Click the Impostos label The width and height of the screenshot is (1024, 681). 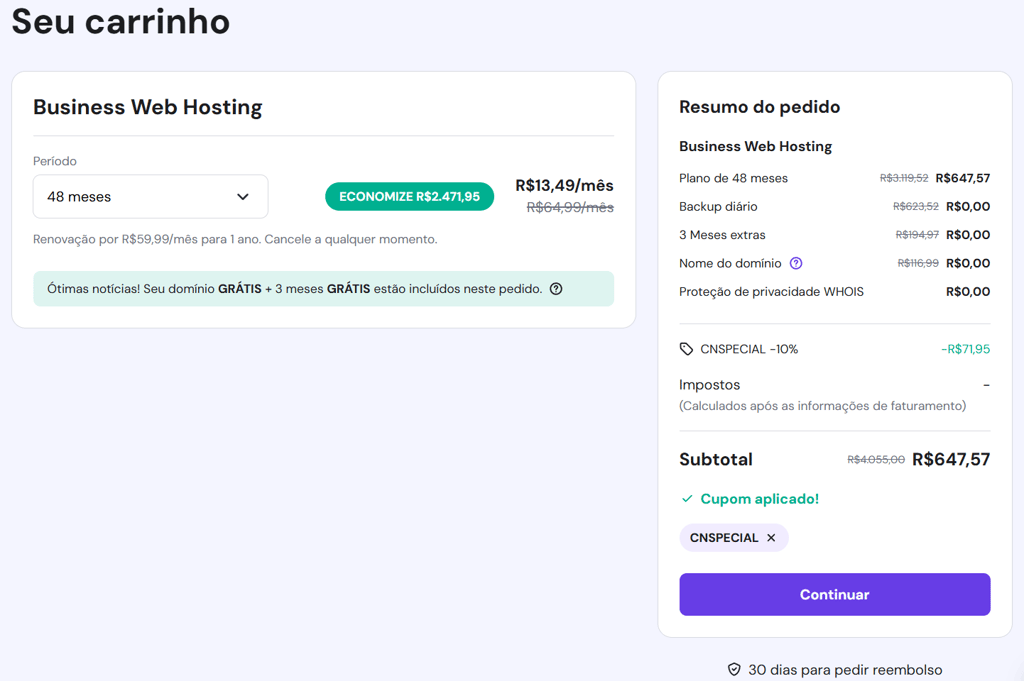tap(709, 385)
